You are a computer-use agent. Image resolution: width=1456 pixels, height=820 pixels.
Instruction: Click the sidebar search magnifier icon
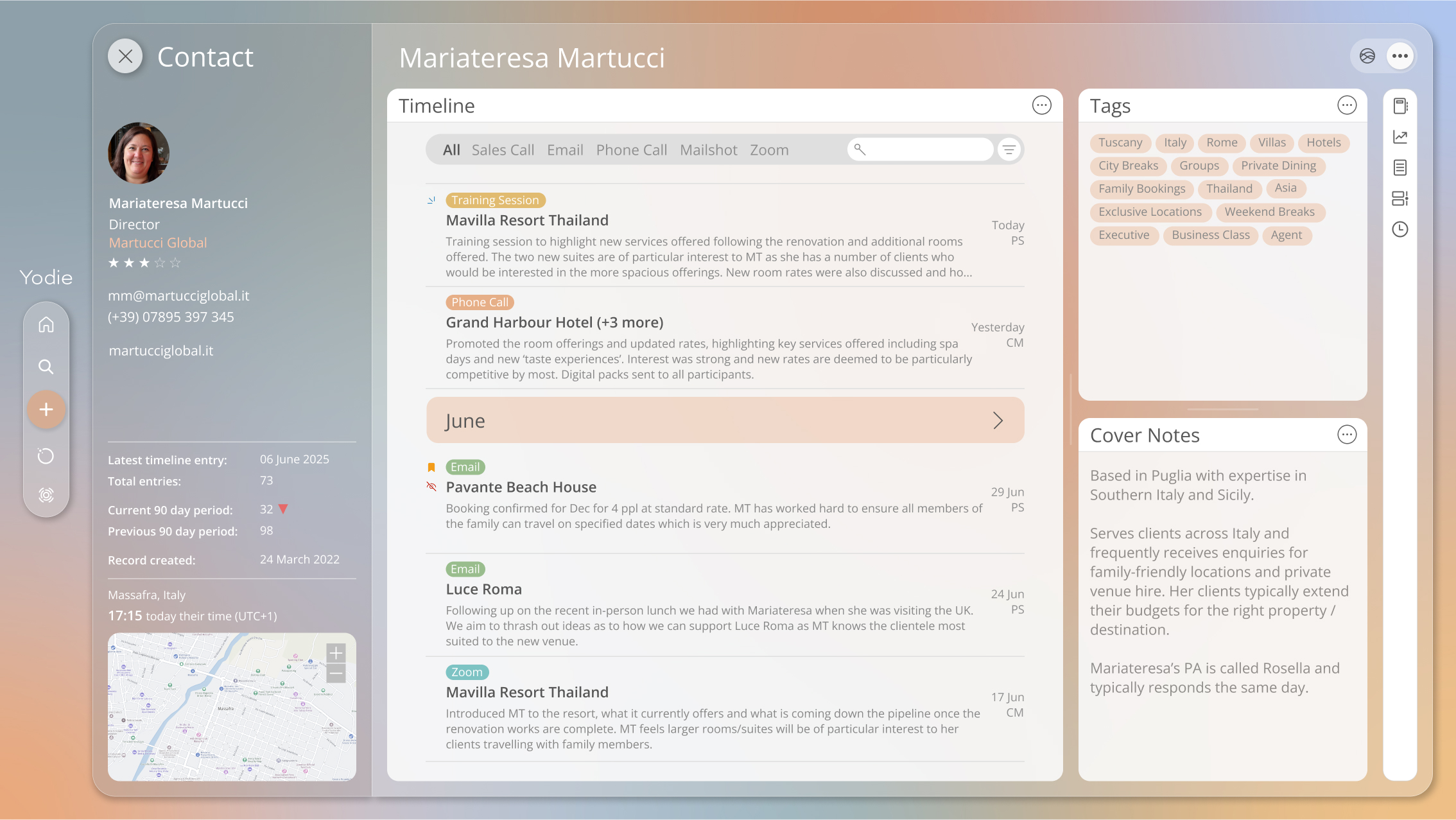[x=46, y=367]
